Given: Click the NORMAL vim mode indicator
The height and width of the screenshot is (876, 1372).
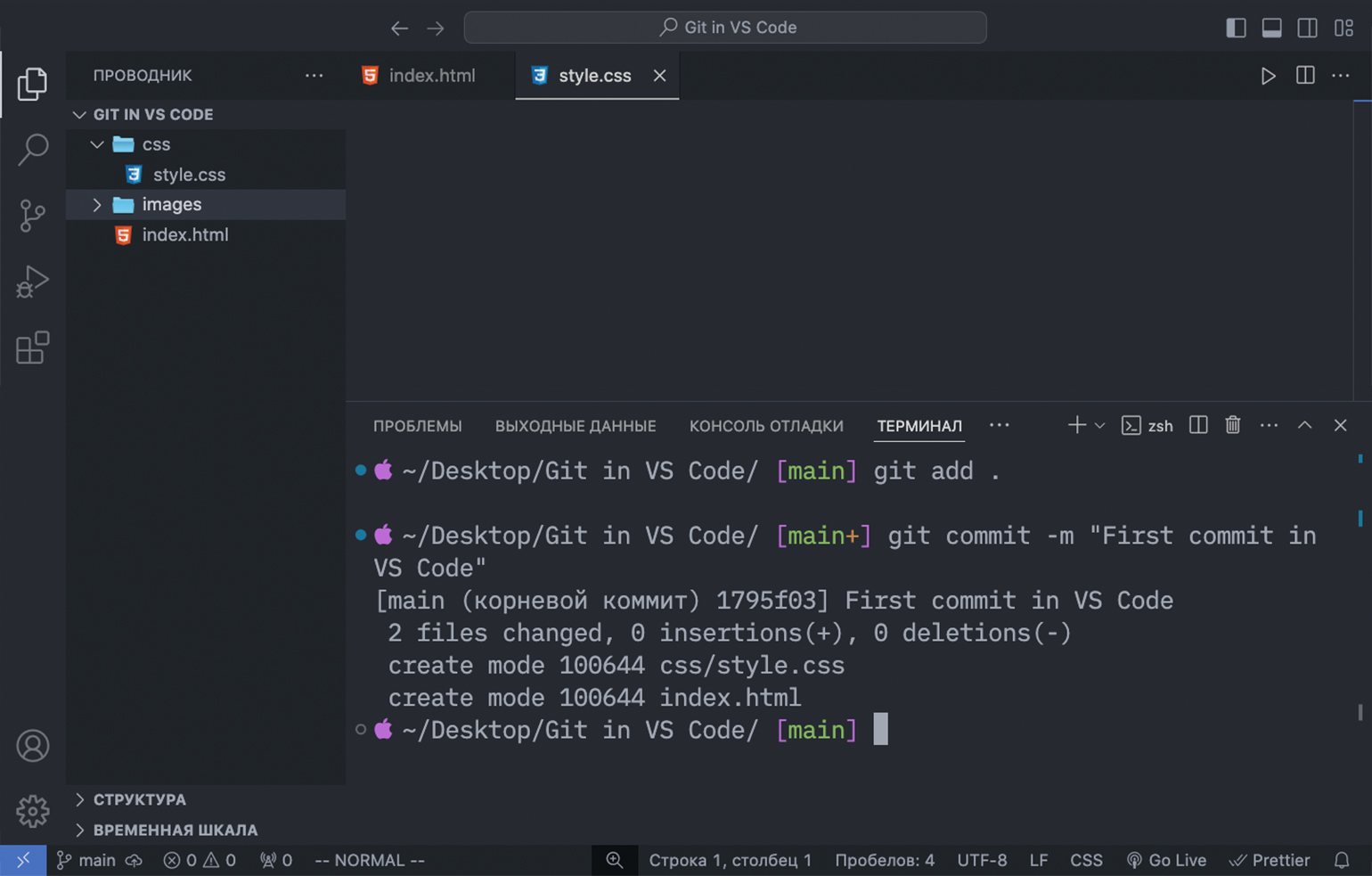Looking at the screenshot, I should pos(370,860).
